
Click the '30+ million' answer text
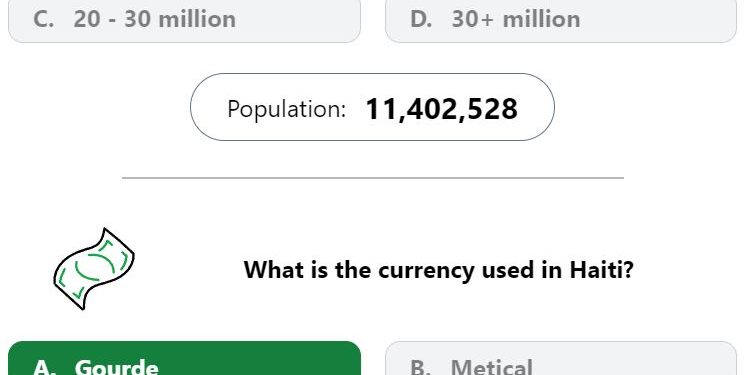516,19
